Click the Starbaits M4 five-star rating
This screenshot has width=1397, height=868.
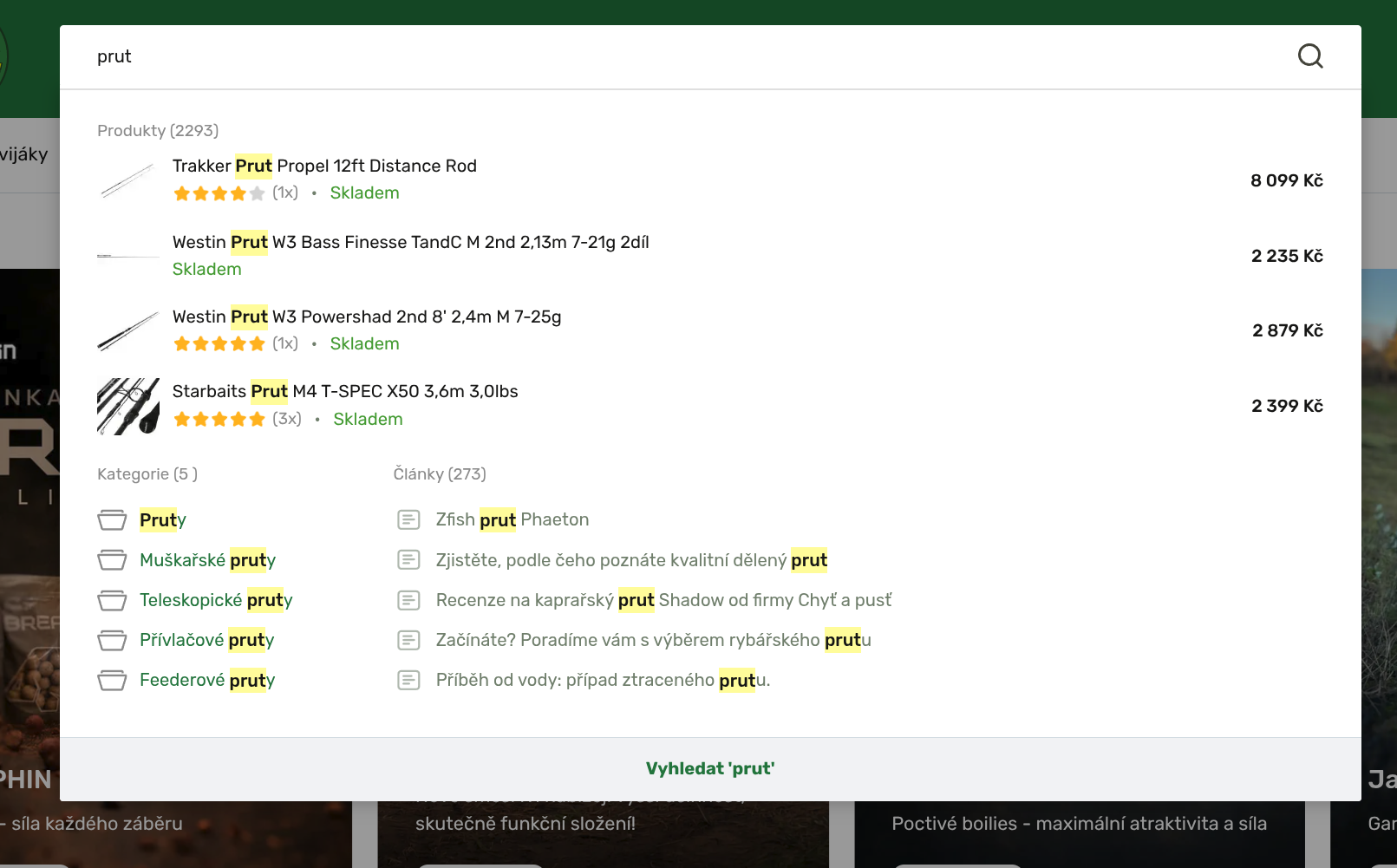tap(219, 420)
